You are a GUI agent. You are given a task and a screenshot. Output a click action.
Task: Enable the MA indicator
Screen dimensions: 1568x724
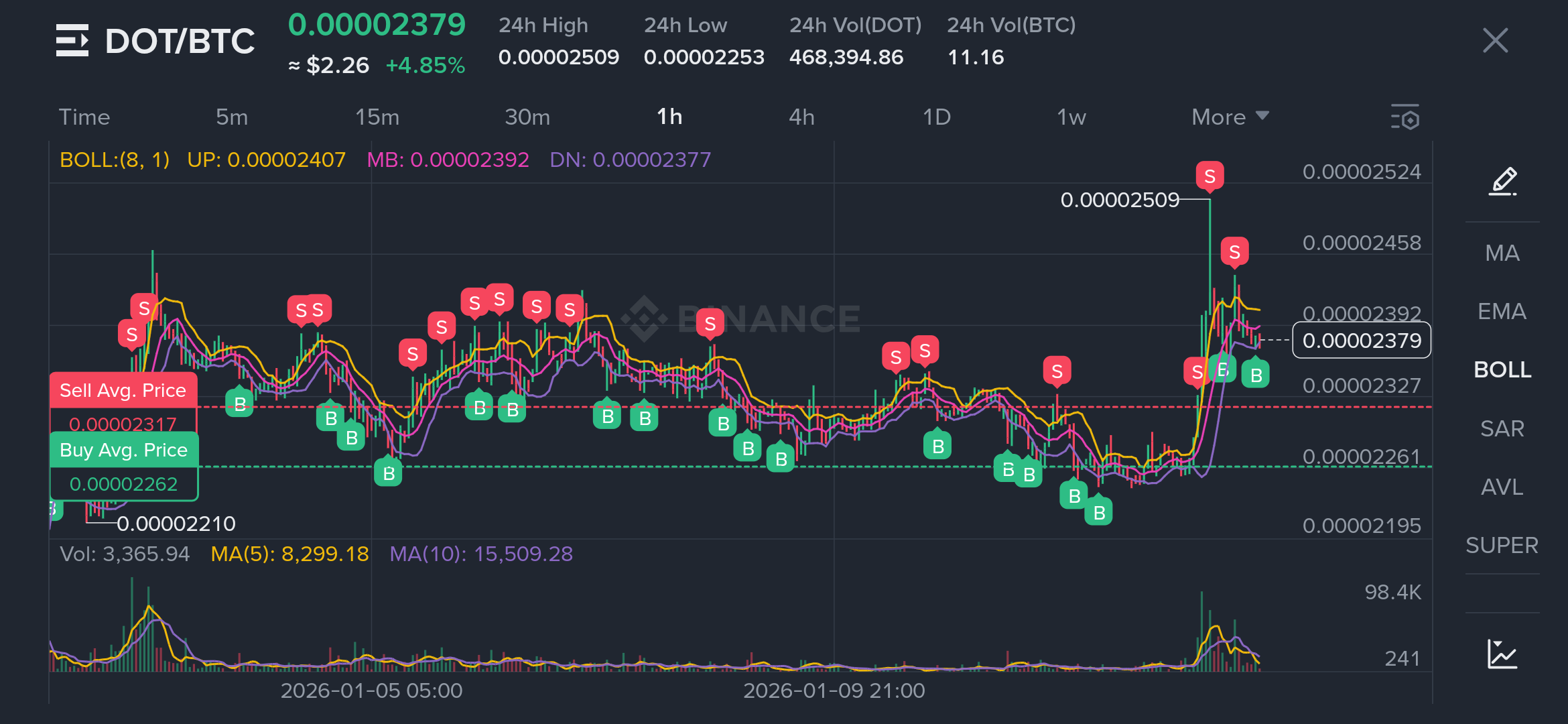coord(1502,253)
